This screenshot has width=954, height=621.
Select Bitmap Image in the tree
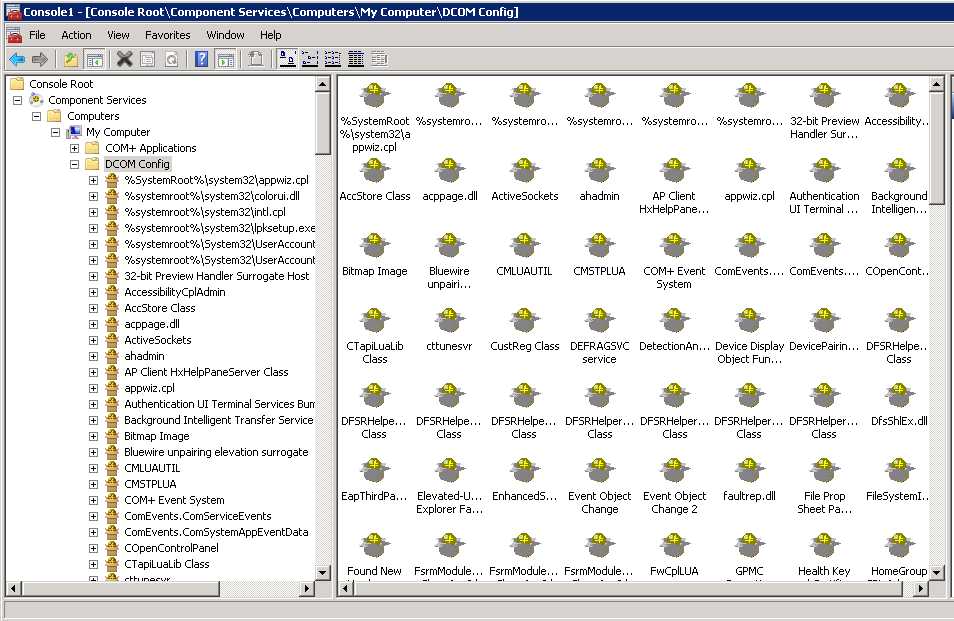(x=156, y=436)
